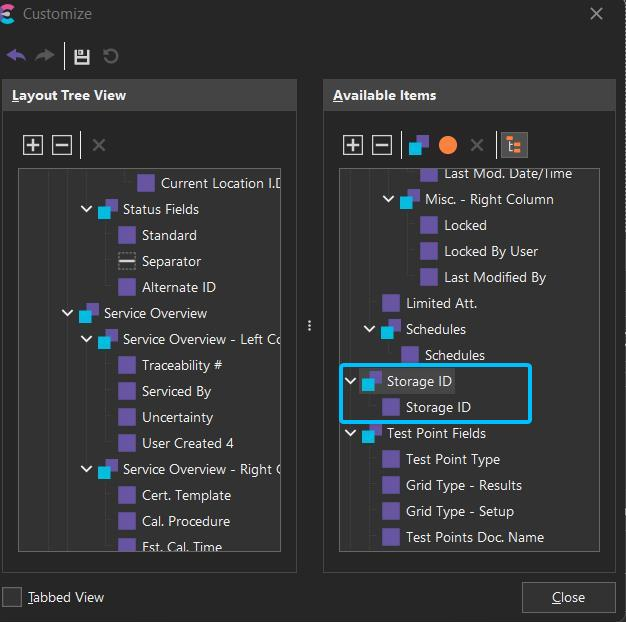Select the Traceability # item

pos(181,365)
